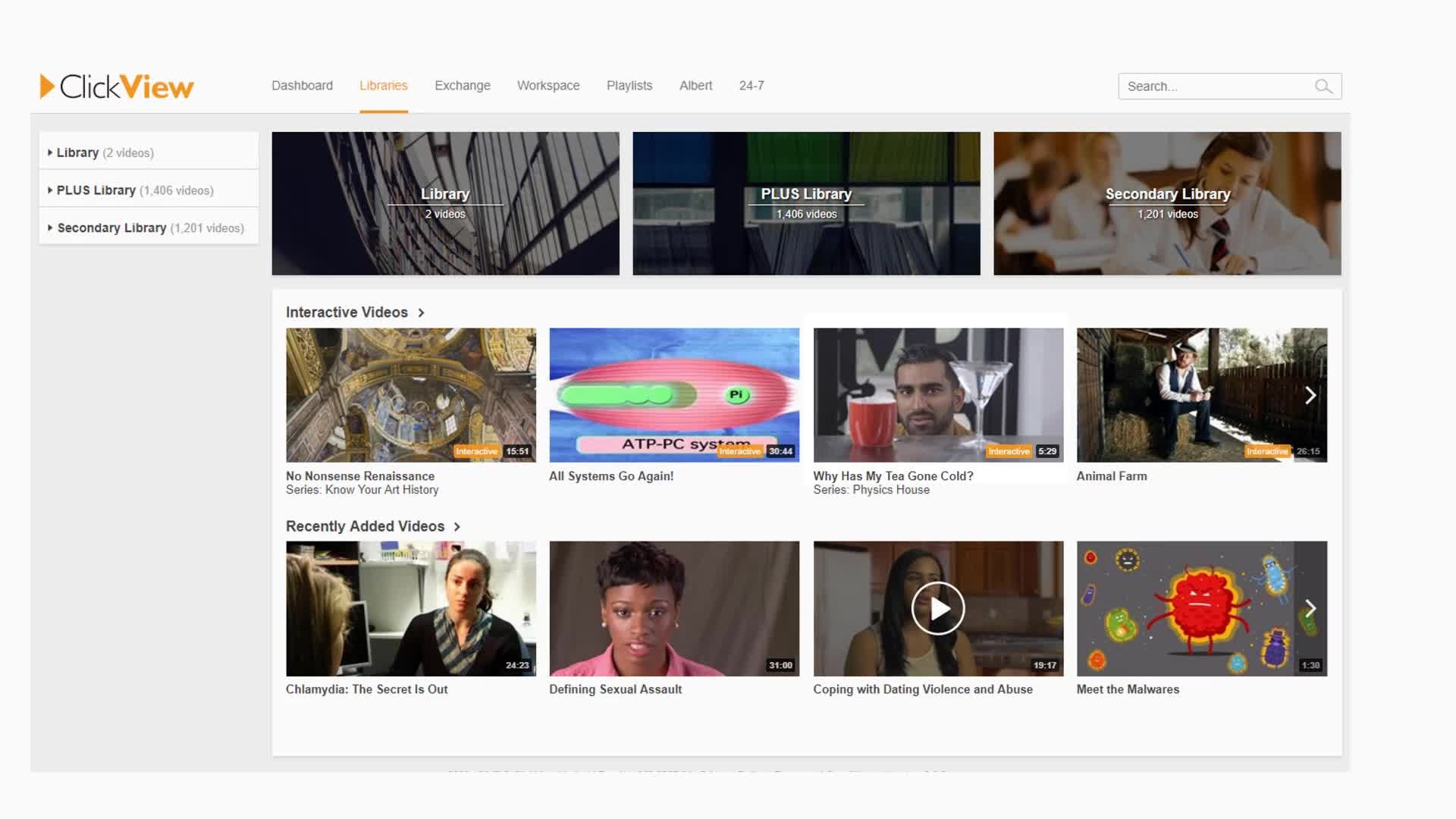The width and height of the screenshot is (1456, 819).
Task: Click the Interactive badge on No Nonsense Renaissance
Action: 477,450
